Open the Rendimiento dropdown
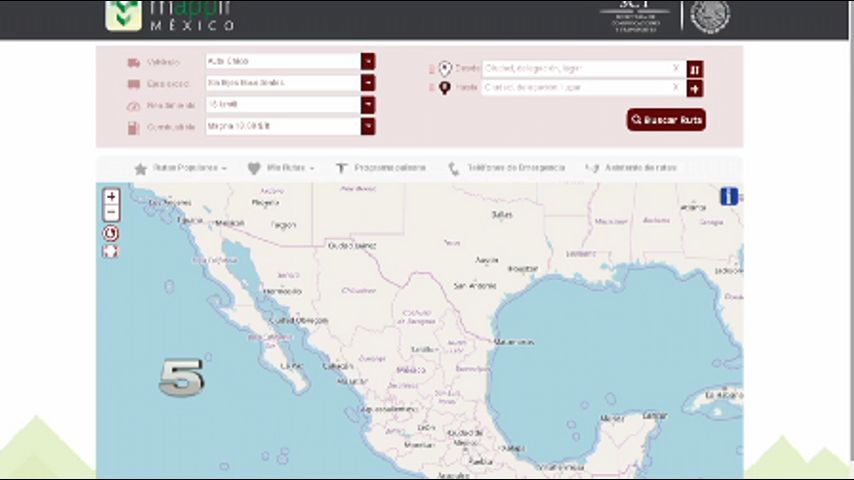854x480 pixels. pos(368,105)
